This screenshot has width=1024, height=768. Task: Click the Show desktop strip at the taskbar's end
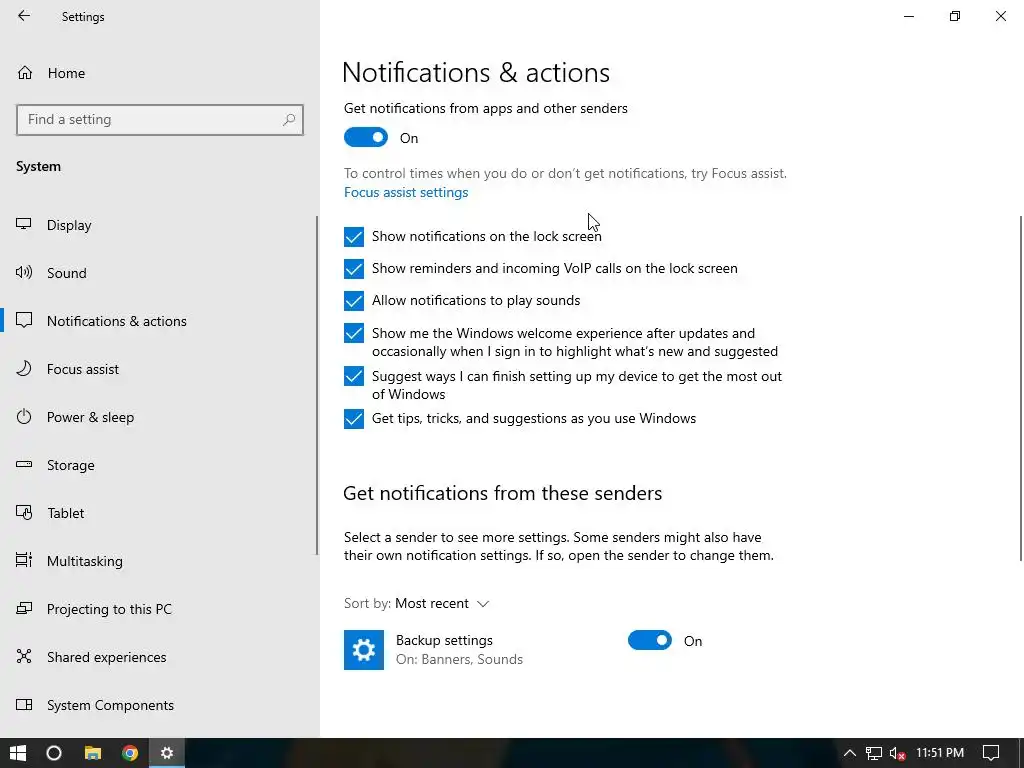pyautogui.click(x=1021, y=753)
